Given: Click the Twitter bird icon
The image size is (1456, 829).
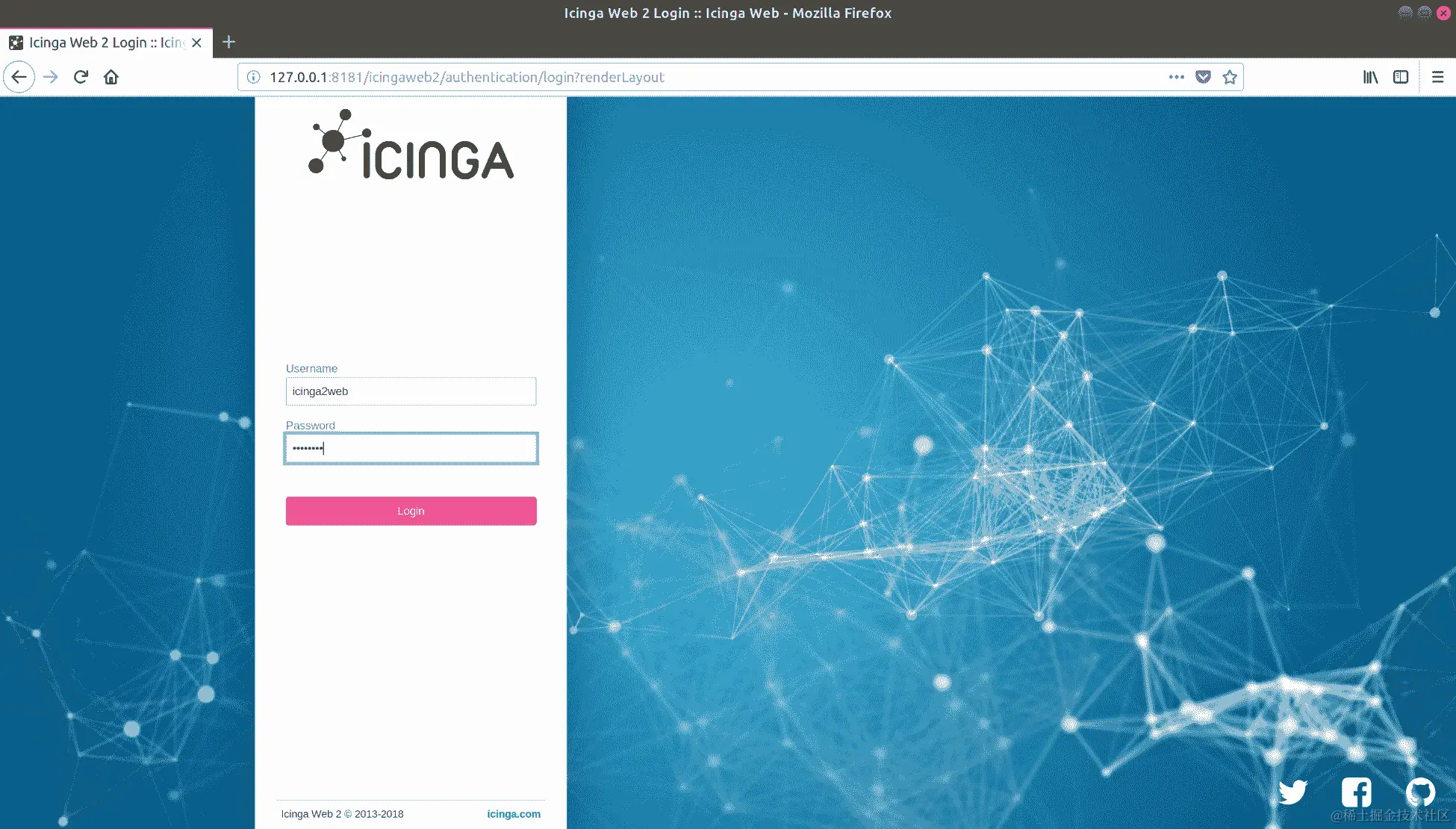Looking at the screenshot, I should (x=1292, y=792).
